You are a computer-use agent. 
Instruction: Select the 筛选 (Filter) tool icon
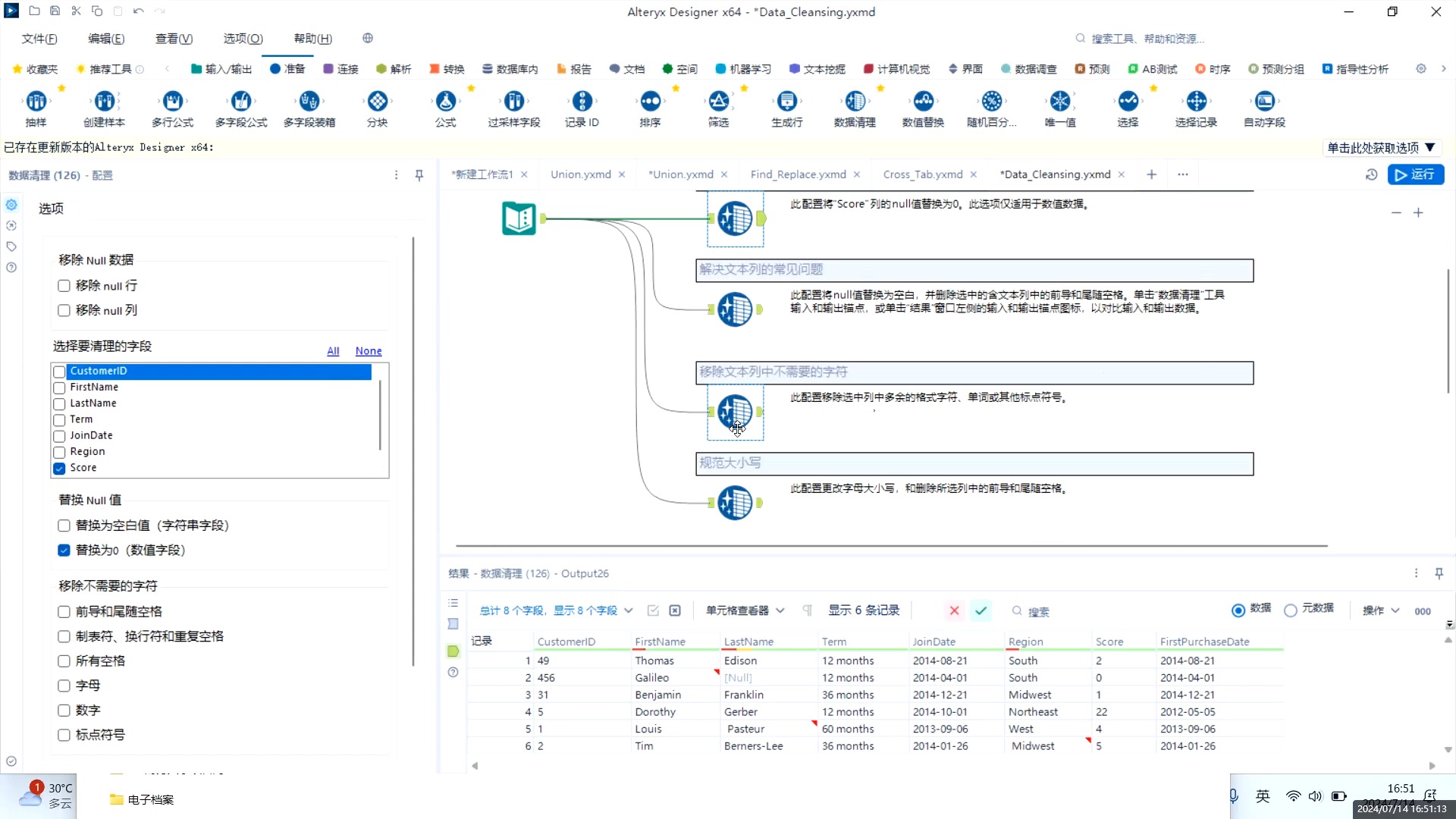point(718,101)
